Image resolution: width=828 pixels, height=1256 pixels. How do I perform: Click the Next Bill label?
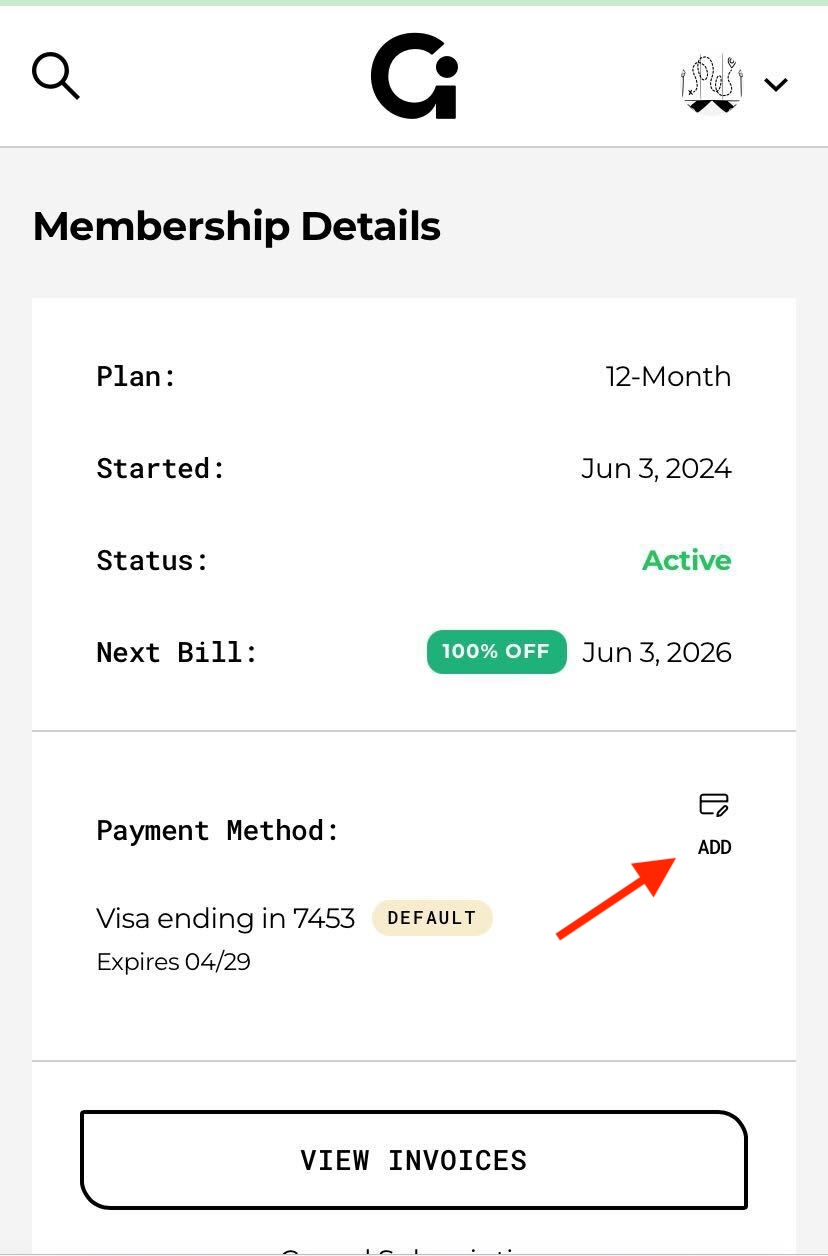pos(177,652)
